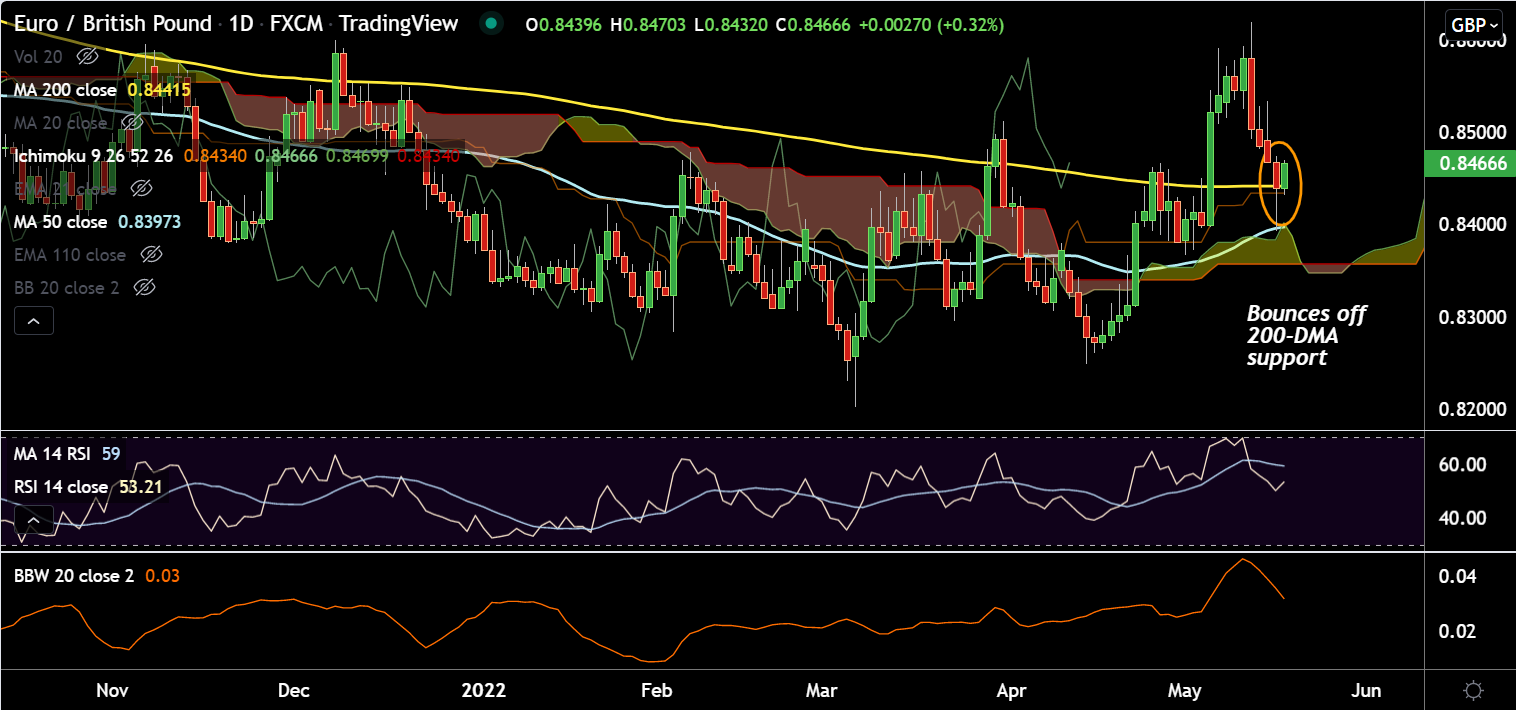
Task: Select the 'Bounces off 200-DMA support' annotation
Action: pos(1306,336)
